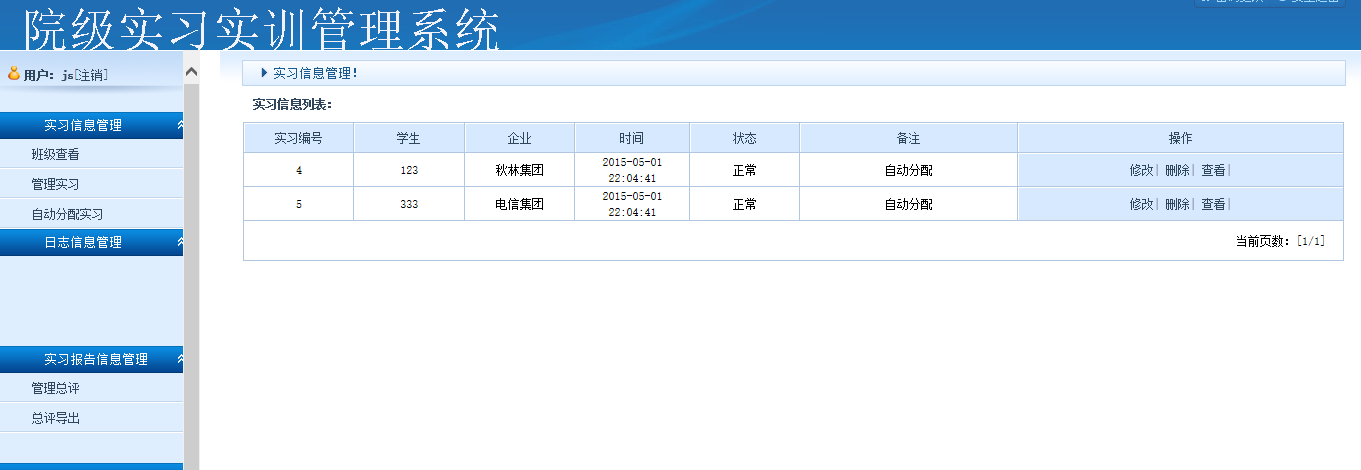Click the 正常 status in the 秋林集团 row
The image size is (1361, 470).
(x=745, y=171)
